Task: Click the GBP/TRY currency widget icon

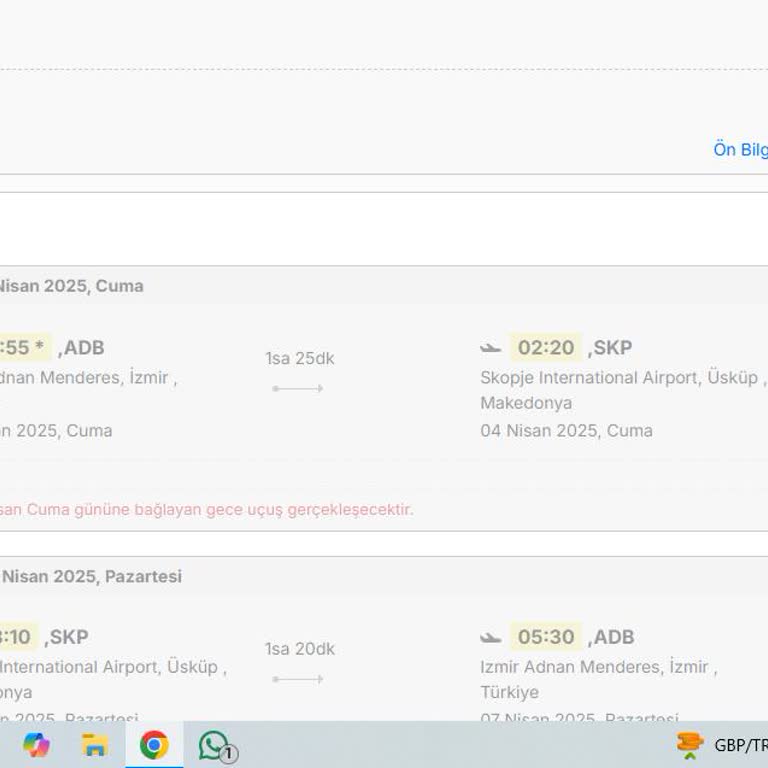Action: coord(690,745)
